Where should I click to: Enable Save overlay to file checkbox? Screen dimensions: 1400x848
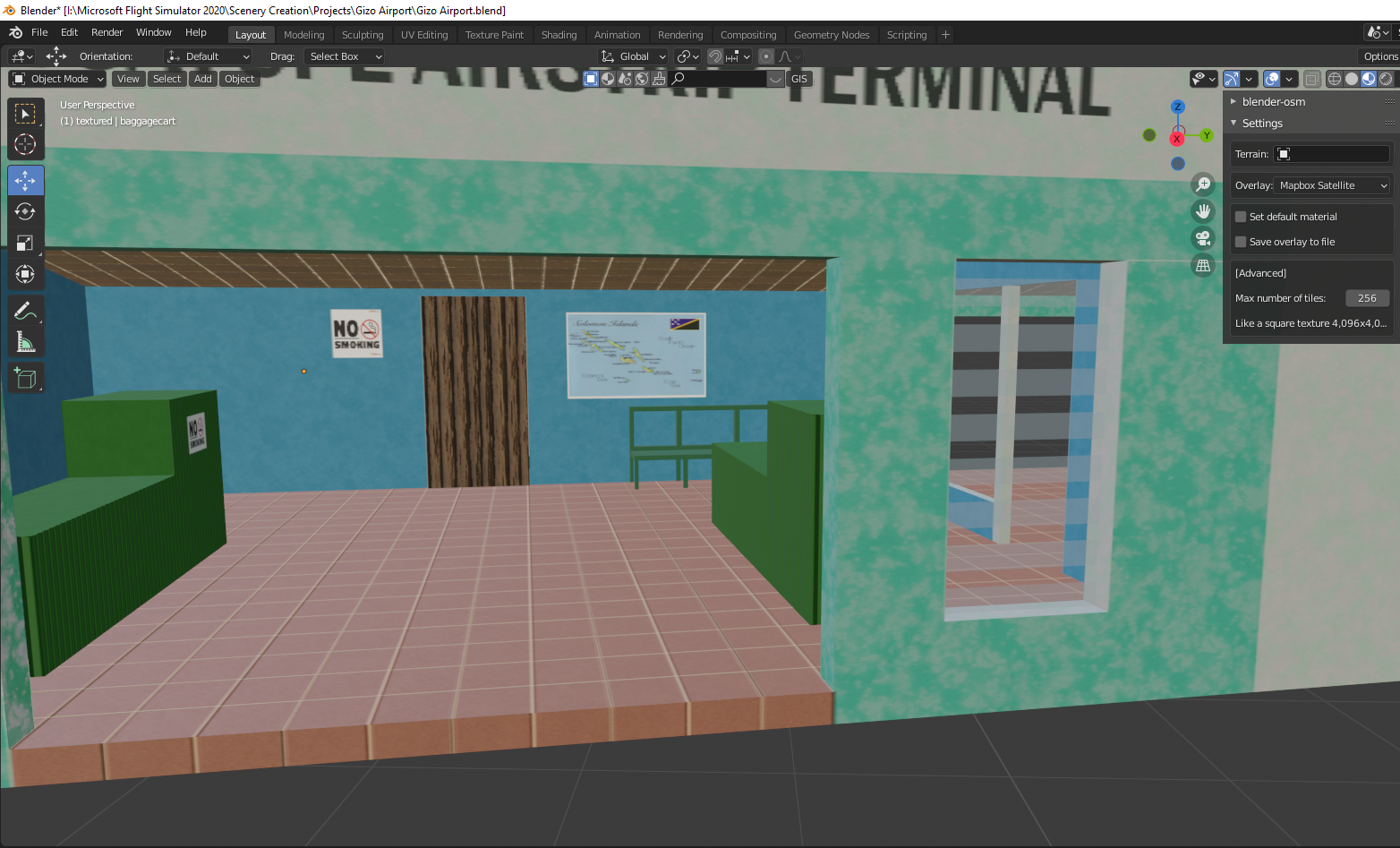pyautogui.click(x=1241, y=242)
